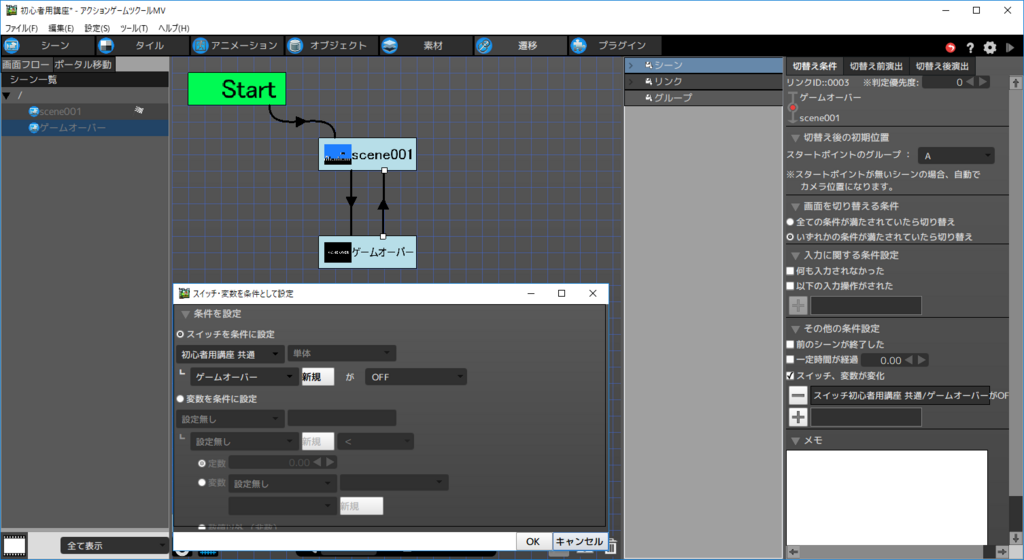Click the メモ text area
This screenshot has width=1024, height=560.
[887, 497]
